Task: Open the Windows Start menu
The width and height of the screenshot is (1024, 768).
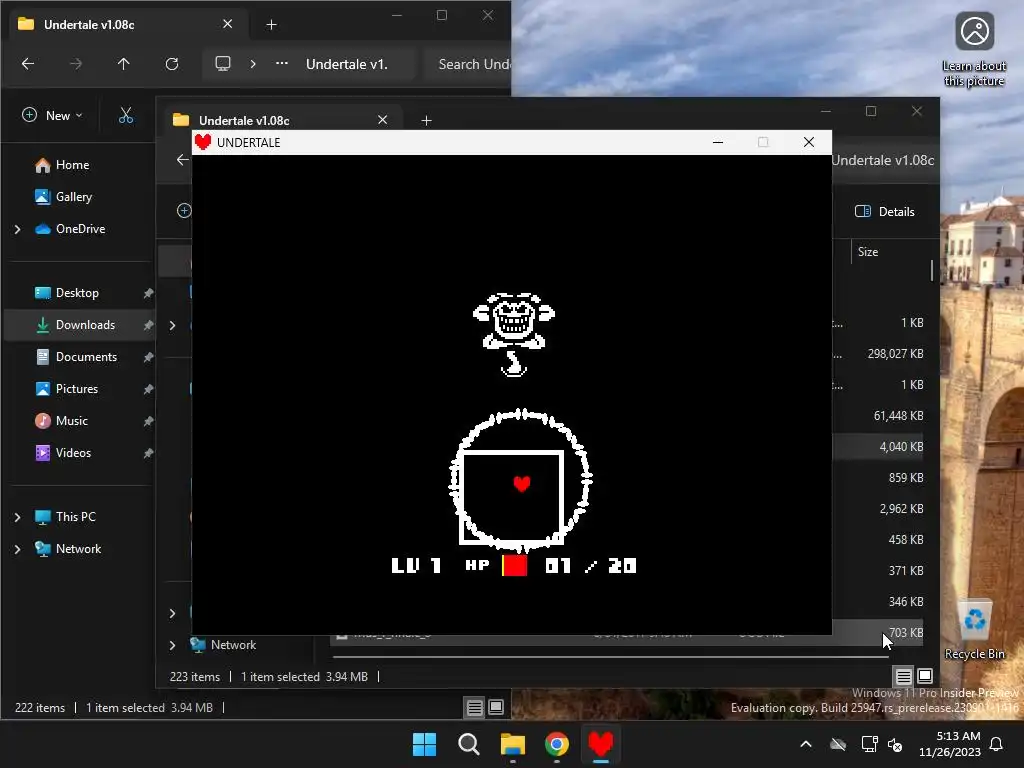Action: pyautogui.click(x=424, y=744)
